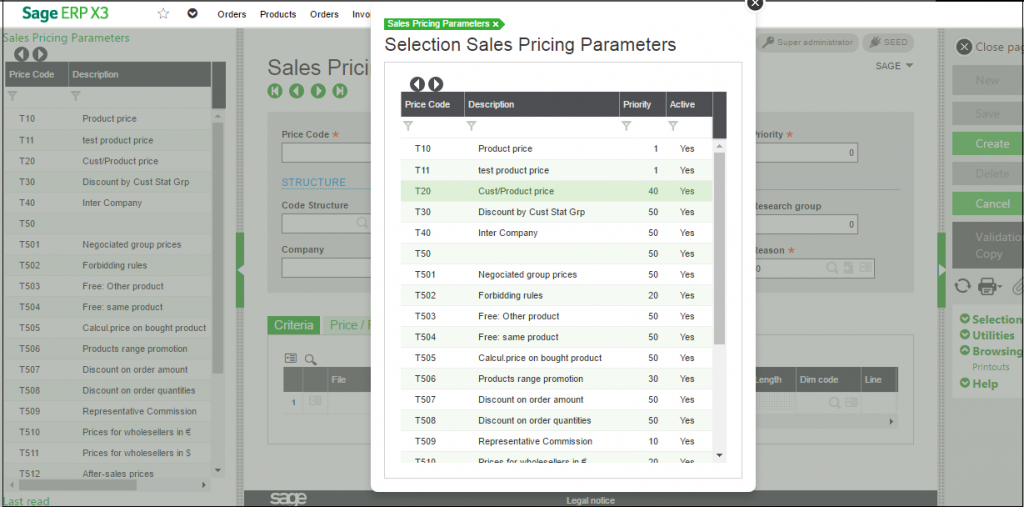Filter the Active column in dialog

click(x=673, y=126)
